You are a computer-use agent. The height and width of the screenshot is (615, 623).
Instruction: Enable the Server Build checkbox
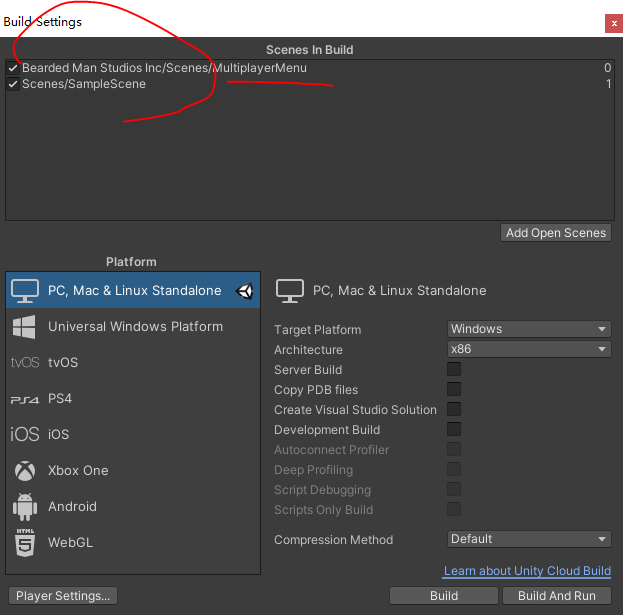coord(454,369)
